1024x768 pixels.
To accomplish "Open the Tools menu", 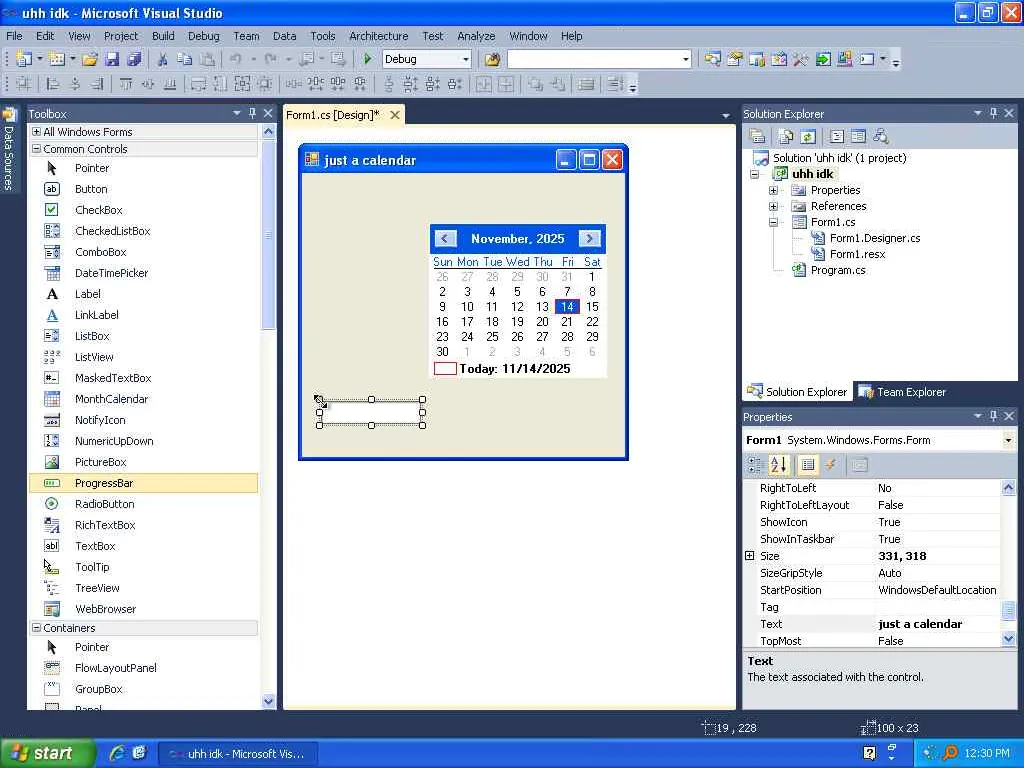I will click(x=323, y=36).
